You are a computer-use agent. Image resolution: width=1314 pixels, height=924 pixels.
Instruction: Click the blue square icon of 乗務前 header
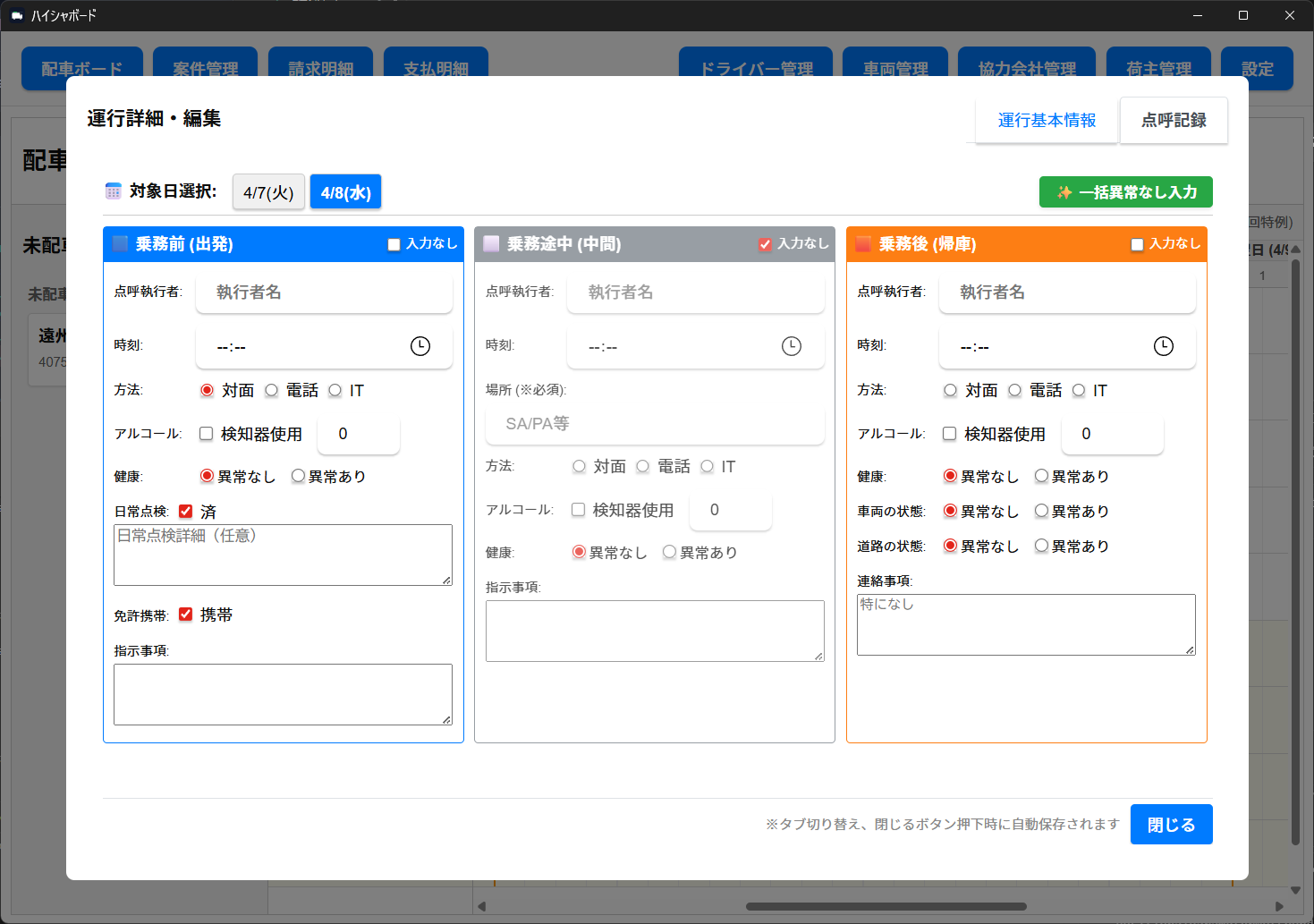pyautogui.click(x=121, y=243)
